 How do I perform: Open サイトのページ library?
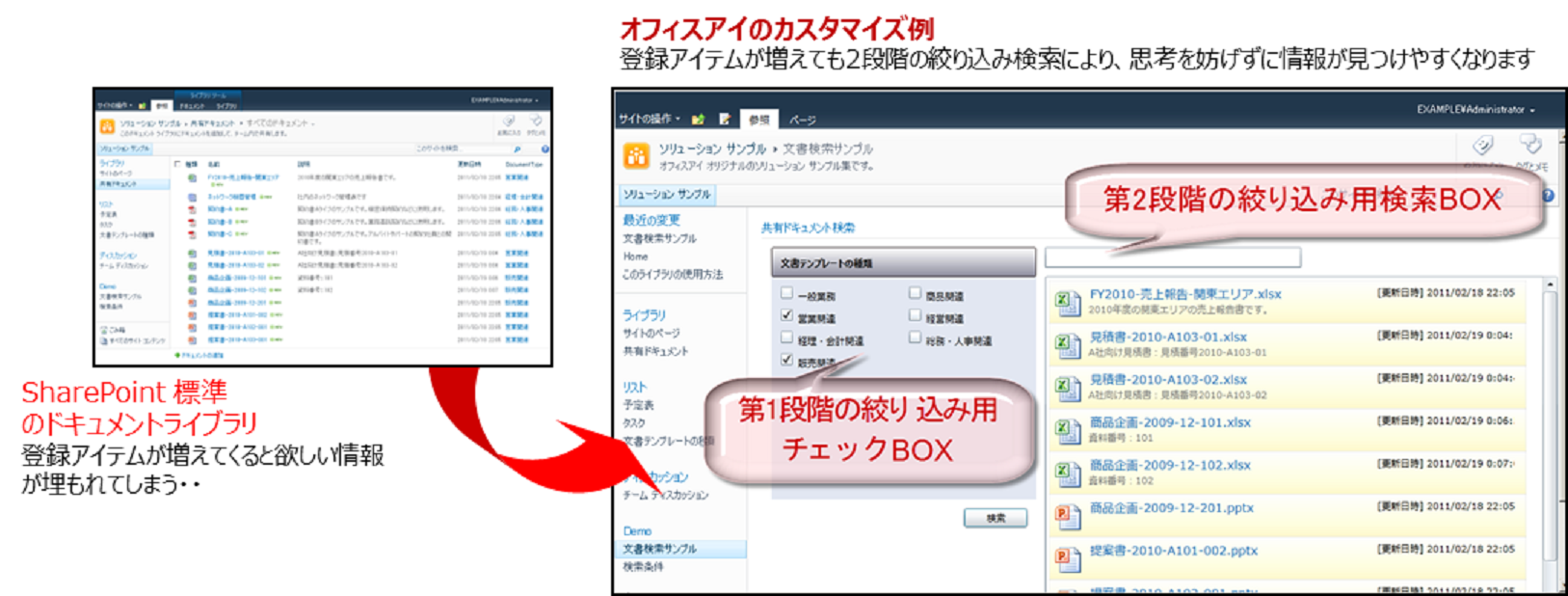coord(651,334)
